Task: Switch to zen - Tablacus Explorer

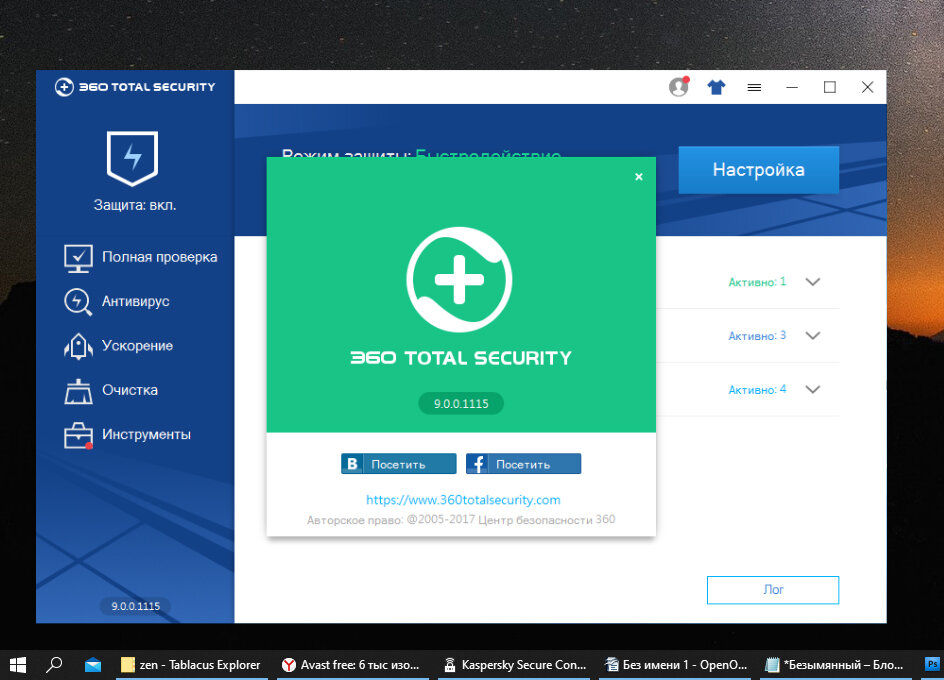Action: [191, 665]
